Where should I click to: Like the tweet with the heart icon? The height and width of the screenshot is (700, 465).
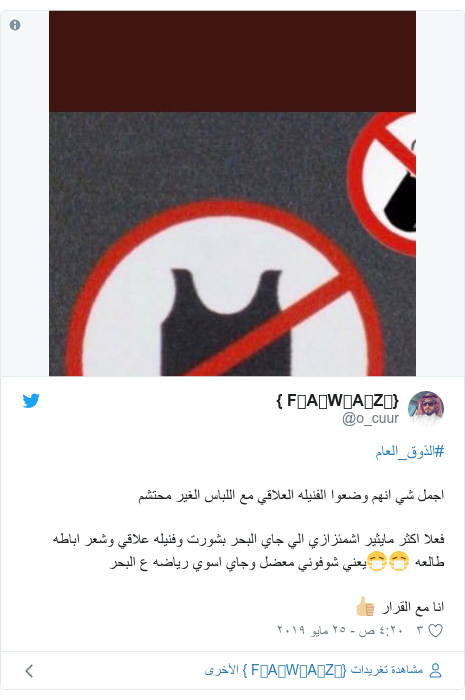[435, 630]
